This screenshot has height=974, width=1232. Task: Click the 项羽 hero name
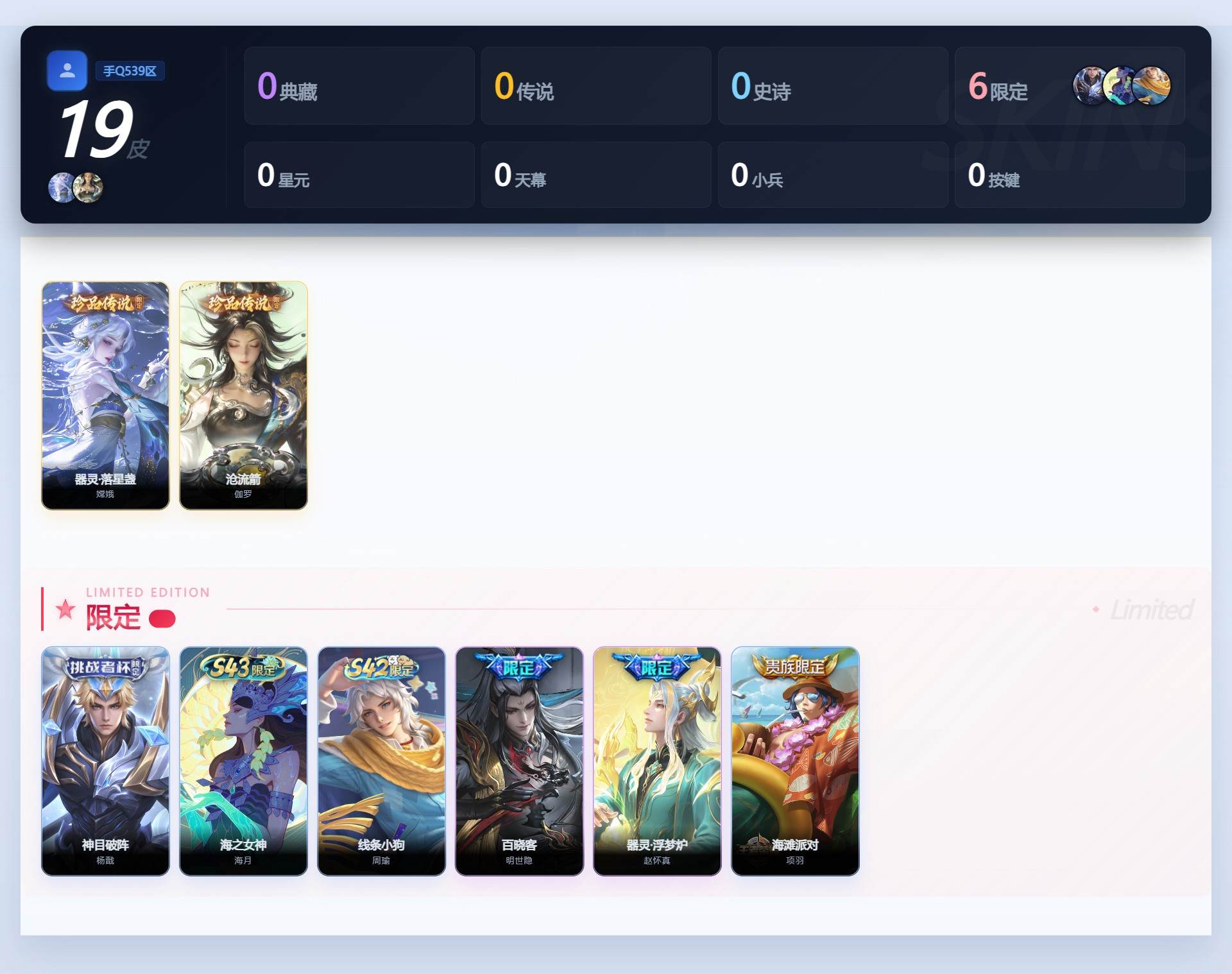pyautogui.click(x=795, y=860)
